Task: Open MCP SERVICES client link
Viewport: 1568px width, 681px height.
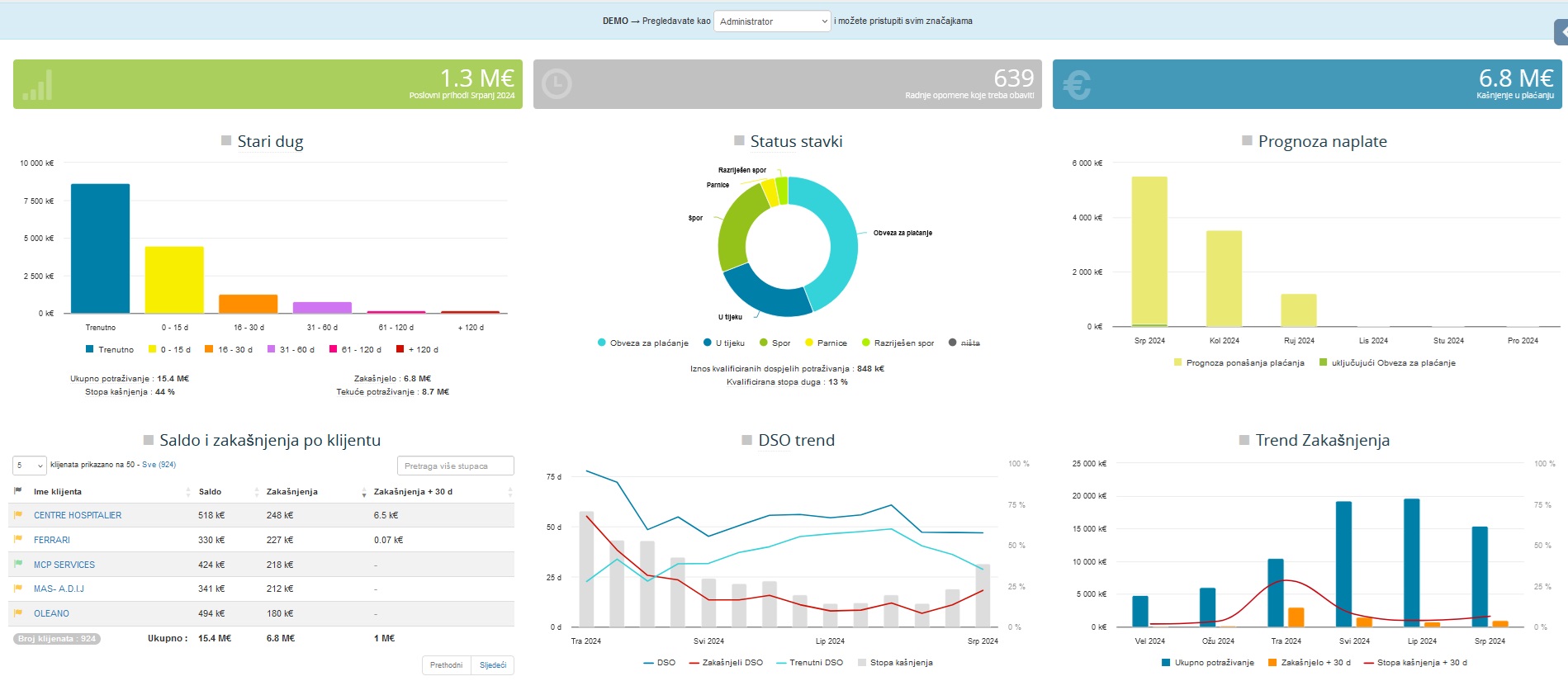Action: coord(64,565)
